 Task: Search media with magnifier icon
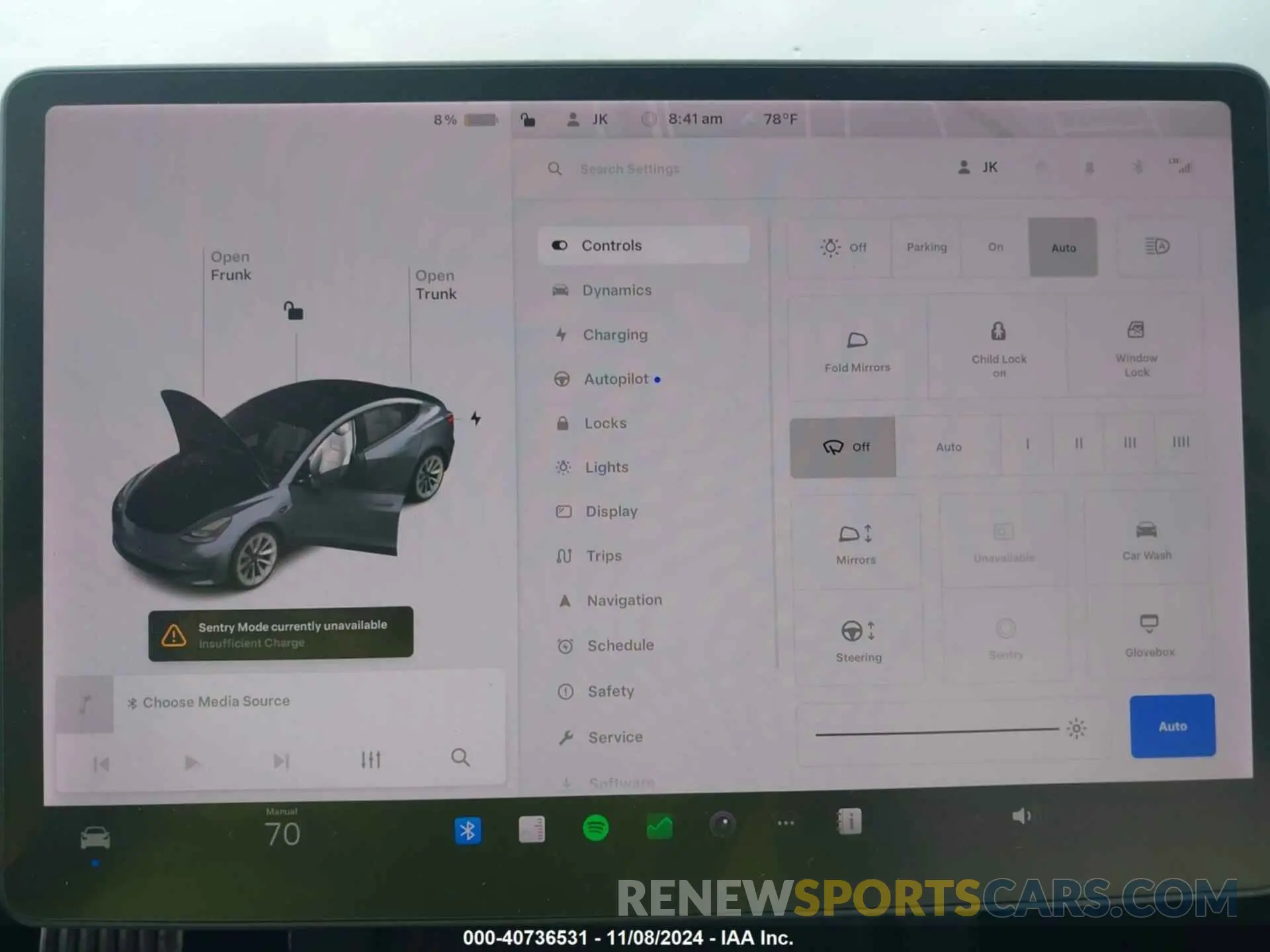[x=460, y=758]
